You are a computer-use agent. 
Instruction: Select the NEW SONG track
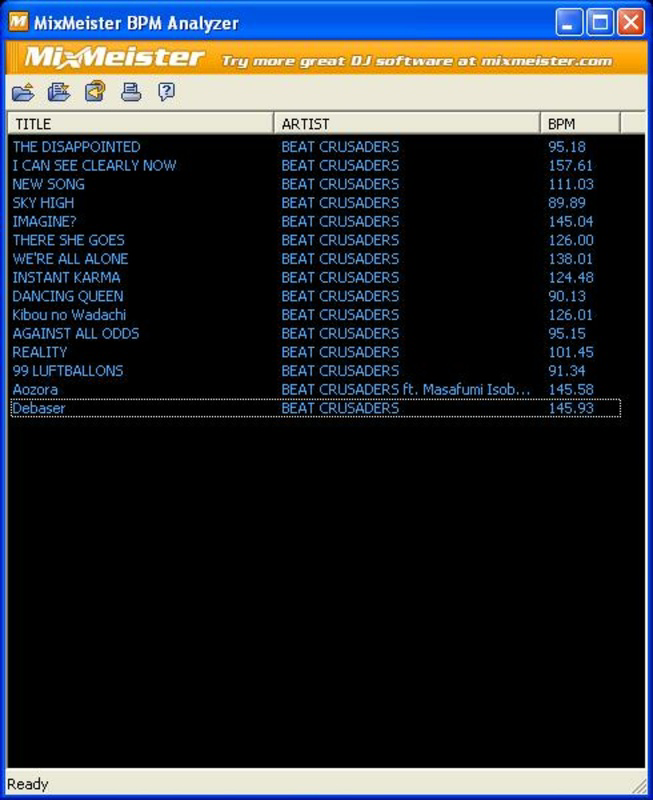pos(48,184)
